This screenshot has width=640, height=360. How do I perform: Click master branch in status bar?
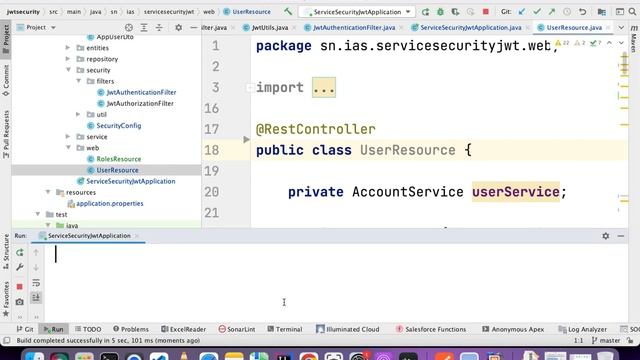[x=606, y=340]
